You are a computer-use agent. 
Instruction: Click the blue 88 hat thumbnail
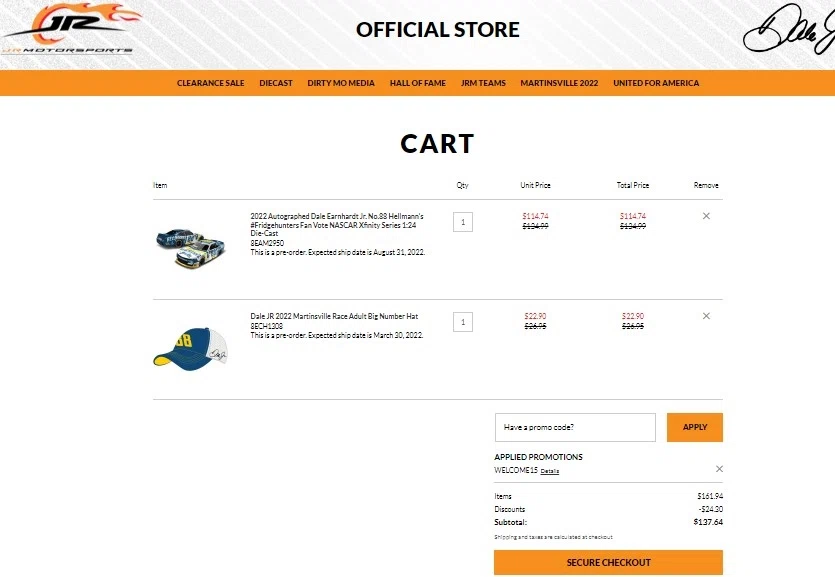click(x=191, y=349)
